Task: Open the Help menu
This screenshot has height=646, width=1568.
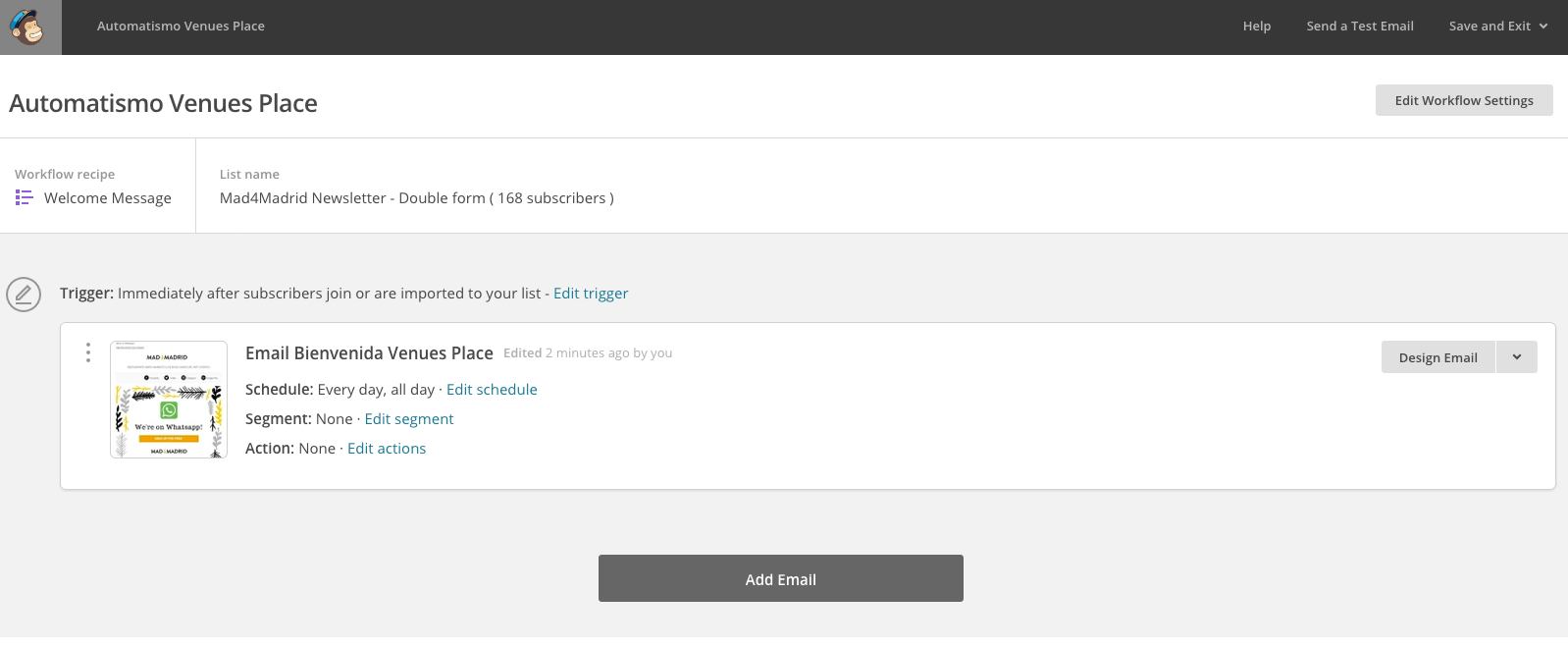Action: click(x=1256, y=27)
